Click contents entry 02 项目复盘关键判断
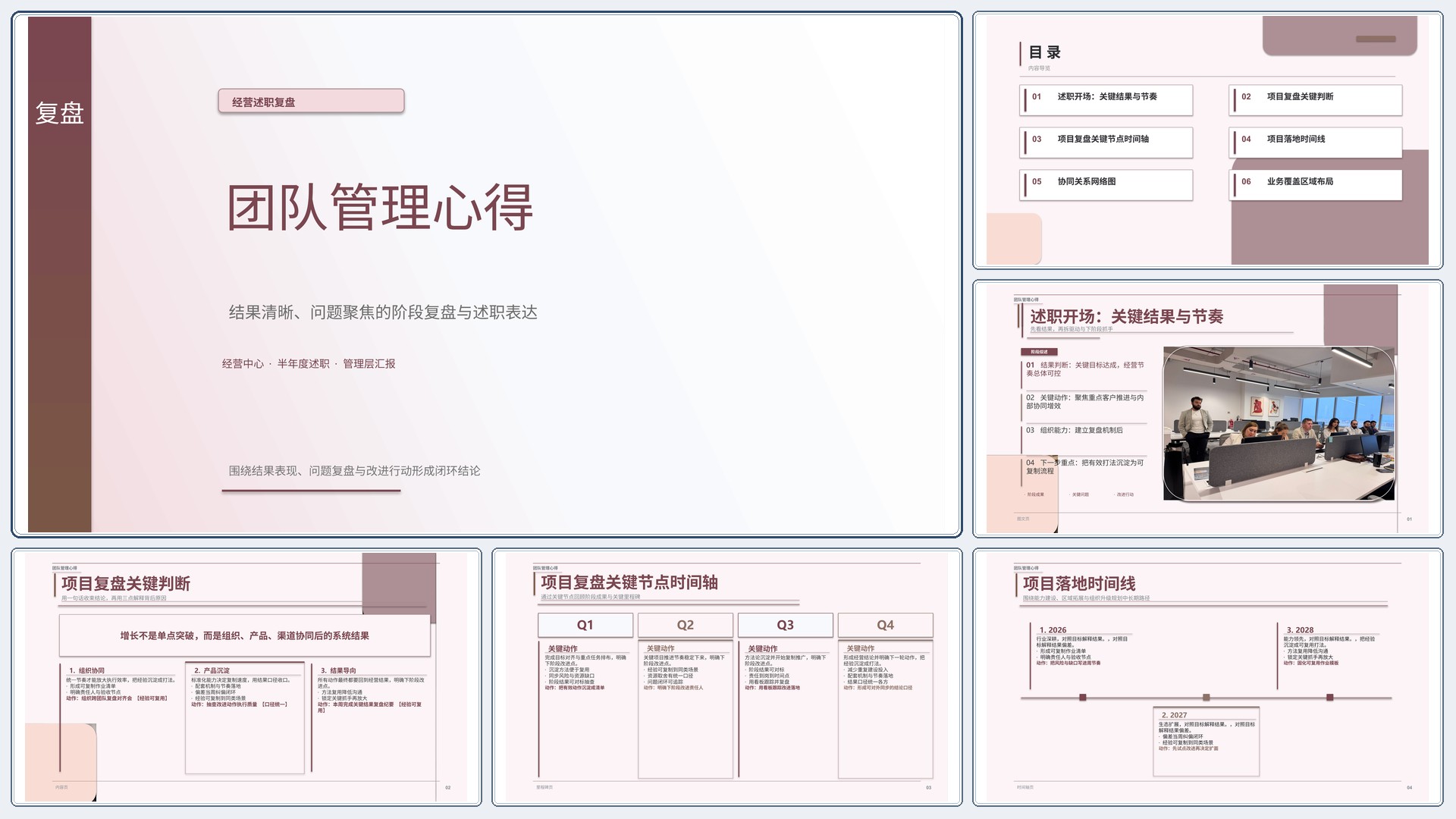This screenshot has width=1456, height=819. click(1316, 100)
